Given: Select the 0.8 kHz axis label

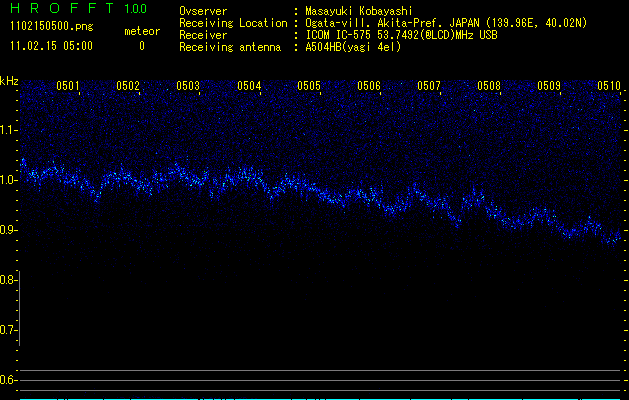Looking at the screenshot, I should point(9,280).
